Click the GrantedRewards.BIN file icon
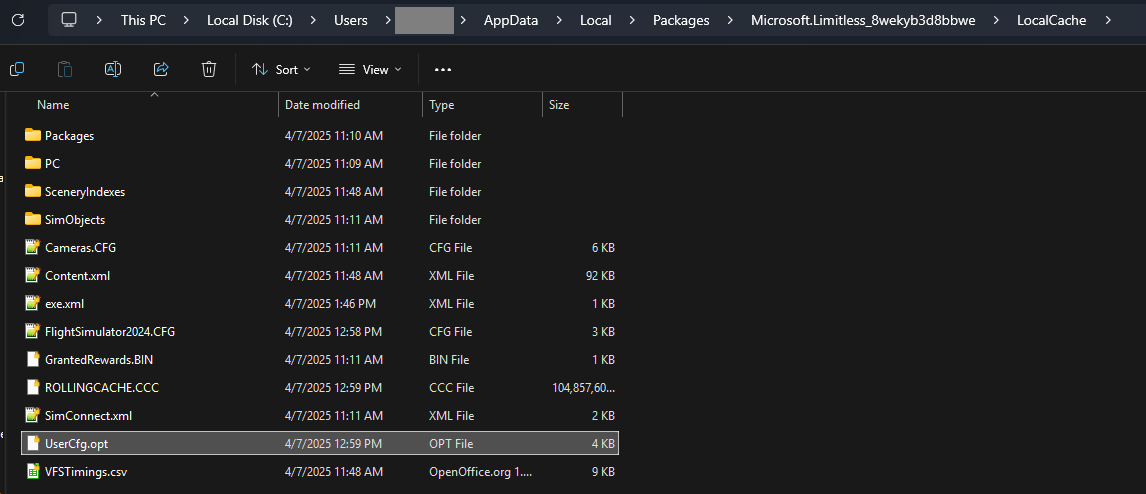This screenshot has height=494, width=1146. pos(32,360)
